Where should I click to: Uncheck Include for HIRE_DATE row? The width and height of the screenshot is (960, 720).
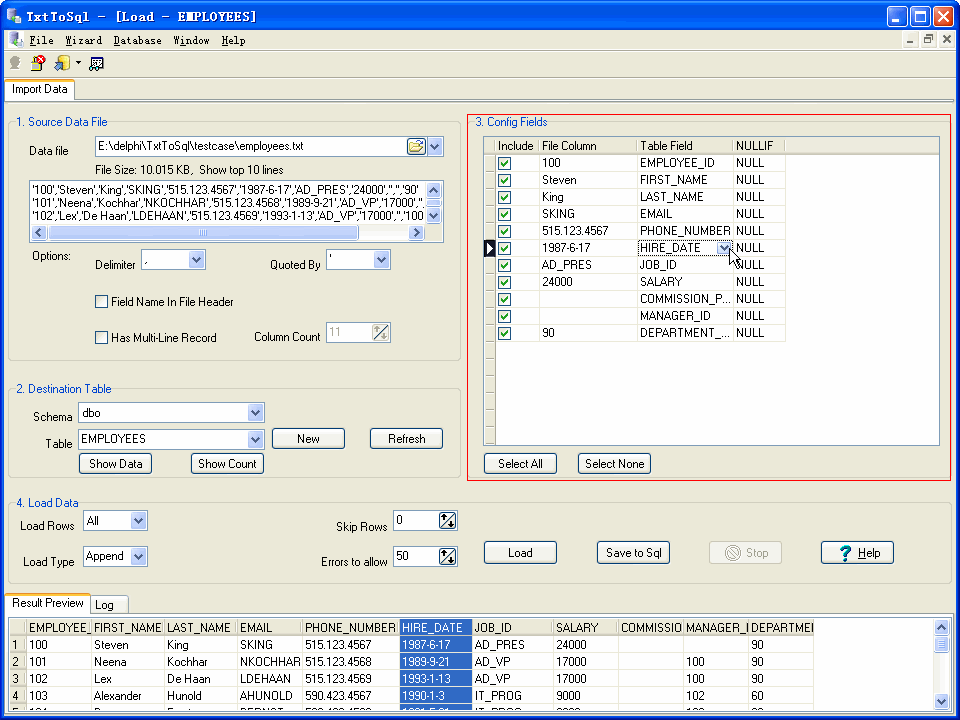504,249
